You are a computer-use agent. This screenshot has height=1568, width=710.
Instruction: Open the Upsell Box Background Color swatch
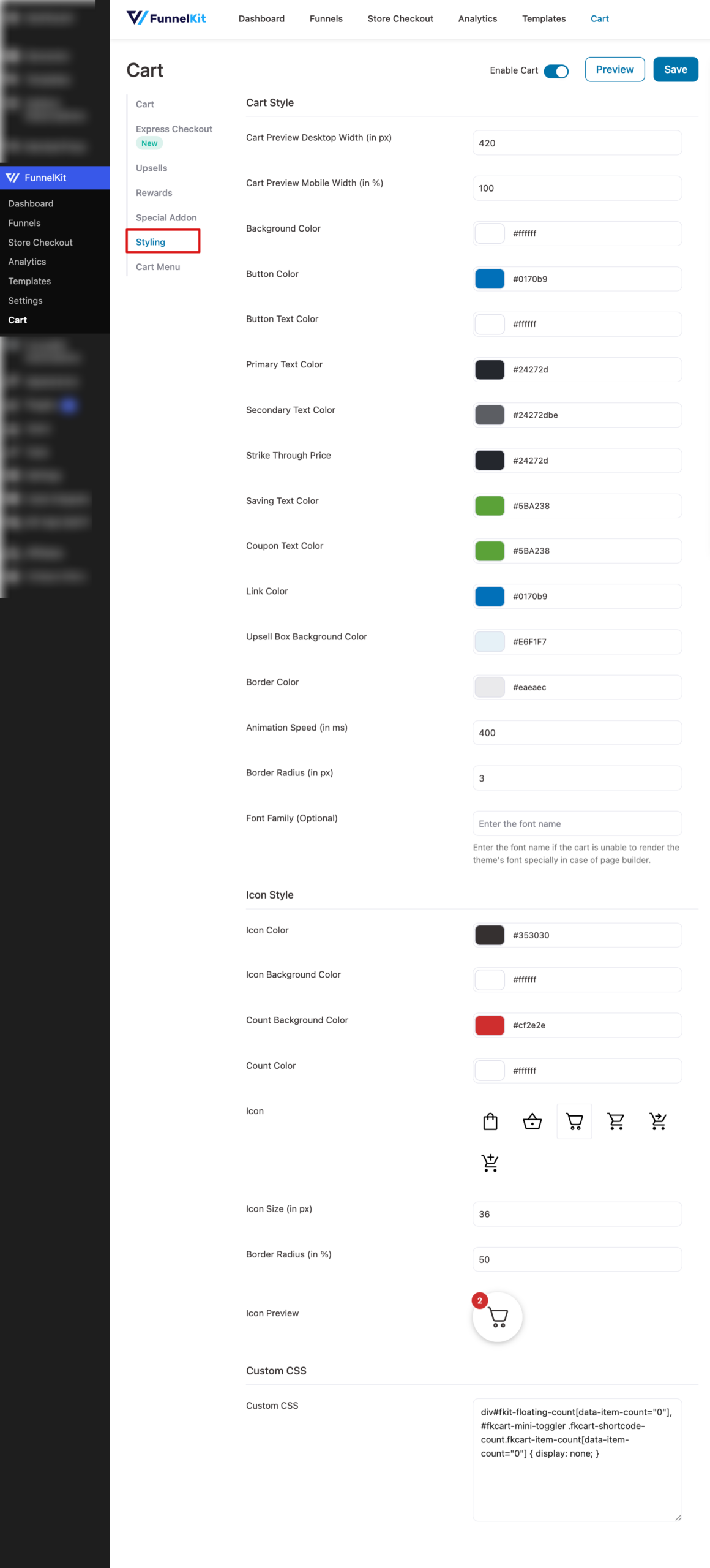(490, 642)
